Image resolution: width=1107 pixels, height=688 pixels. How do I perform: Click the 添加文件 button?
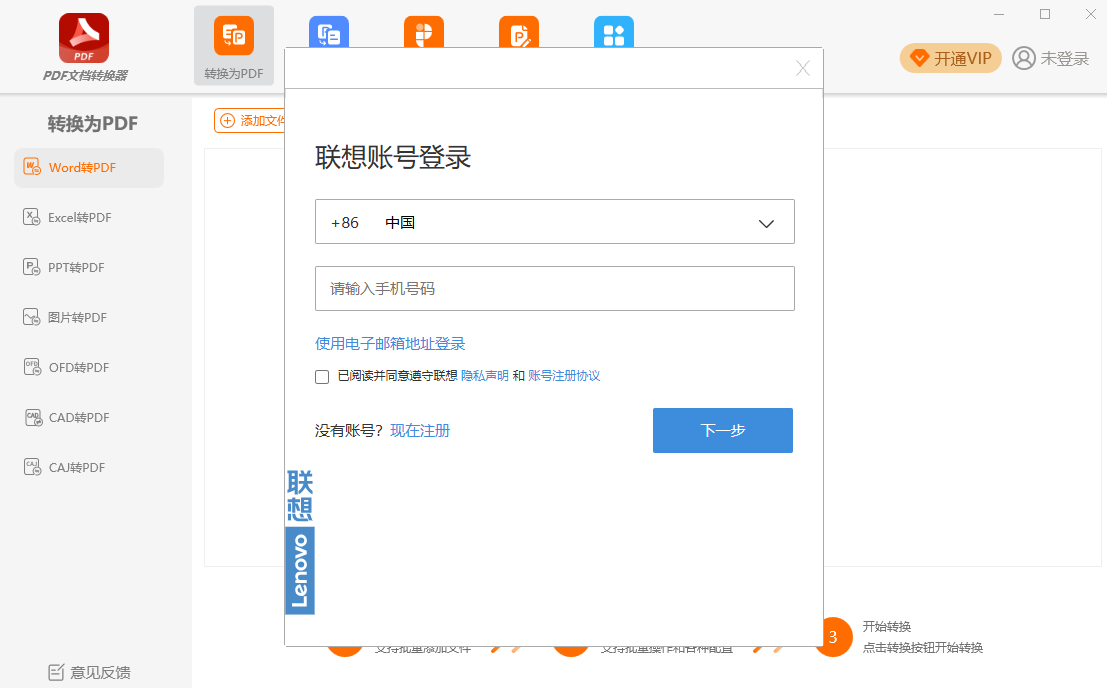pos(250,121)
